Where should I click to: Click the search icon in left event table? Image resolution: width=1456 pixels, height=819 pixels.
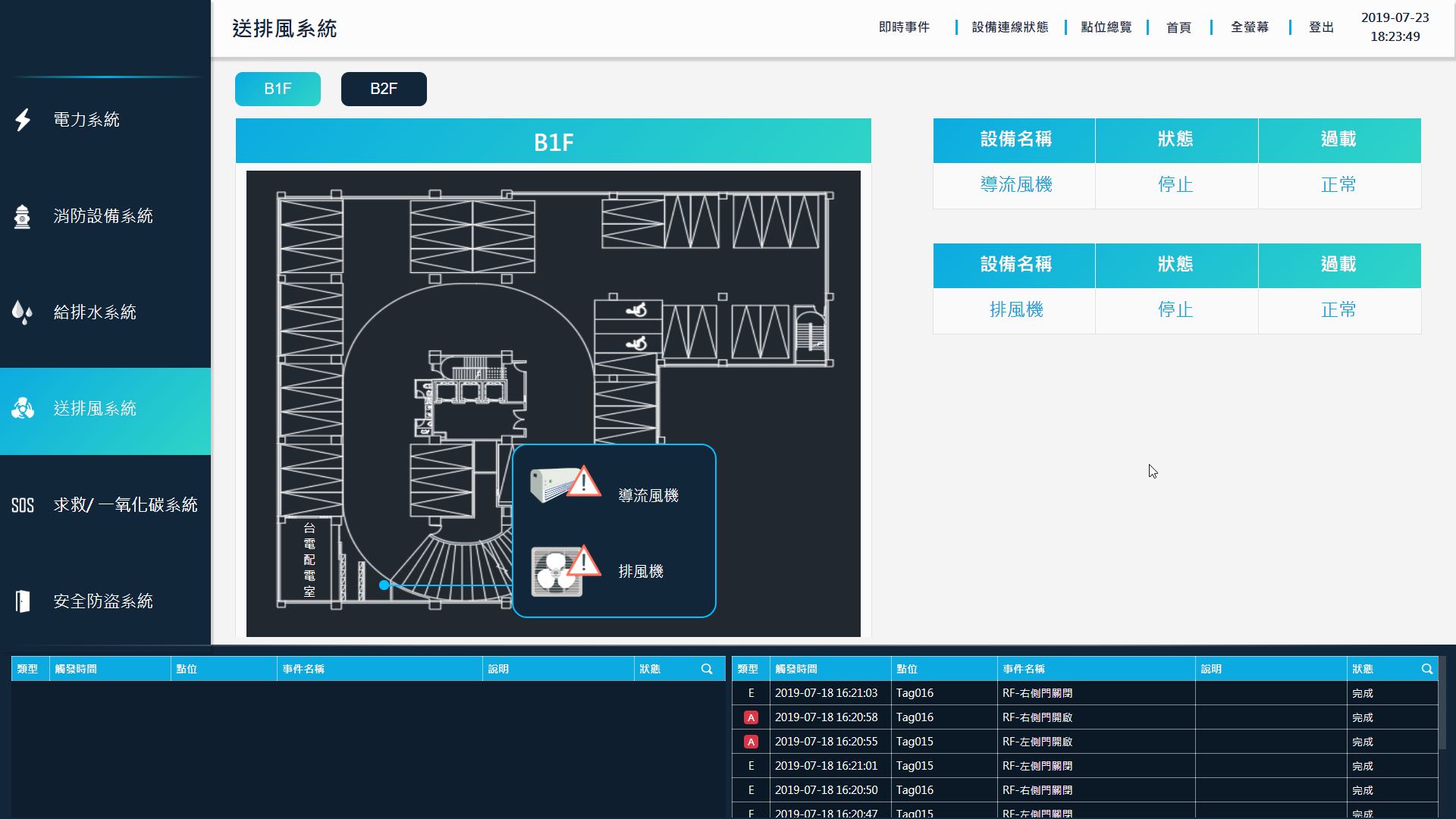pos(707,669)
